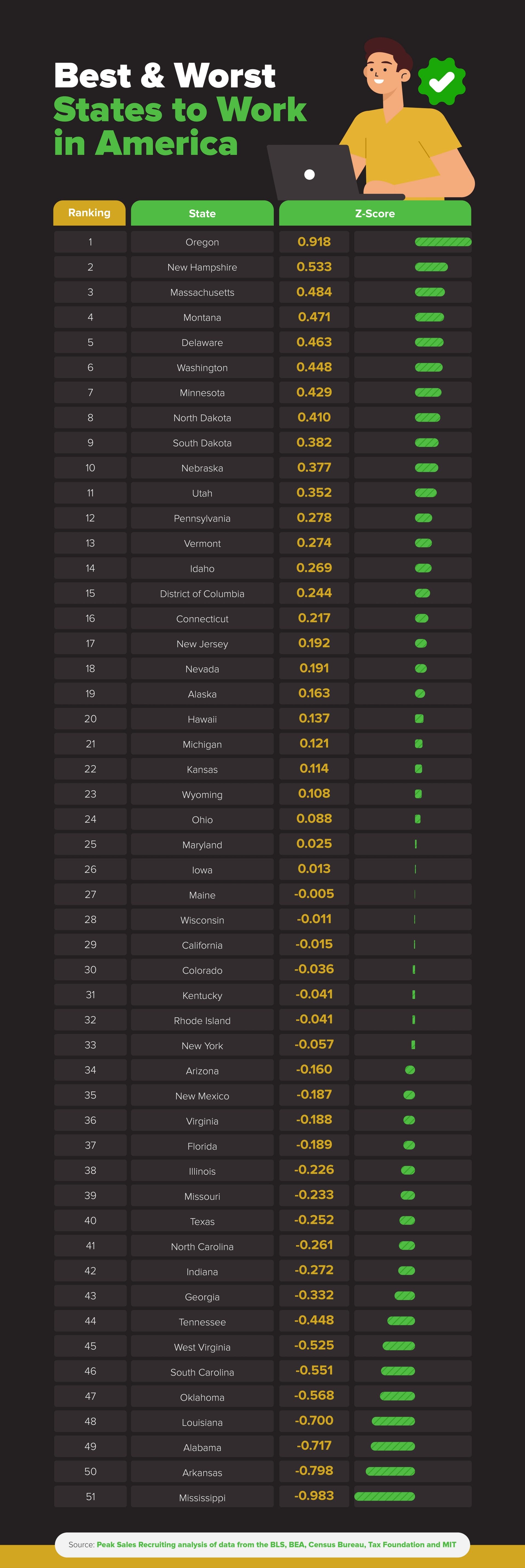Select the Oregon state cell
This screenshot has height=1568, width=525.
coord(202,242)
